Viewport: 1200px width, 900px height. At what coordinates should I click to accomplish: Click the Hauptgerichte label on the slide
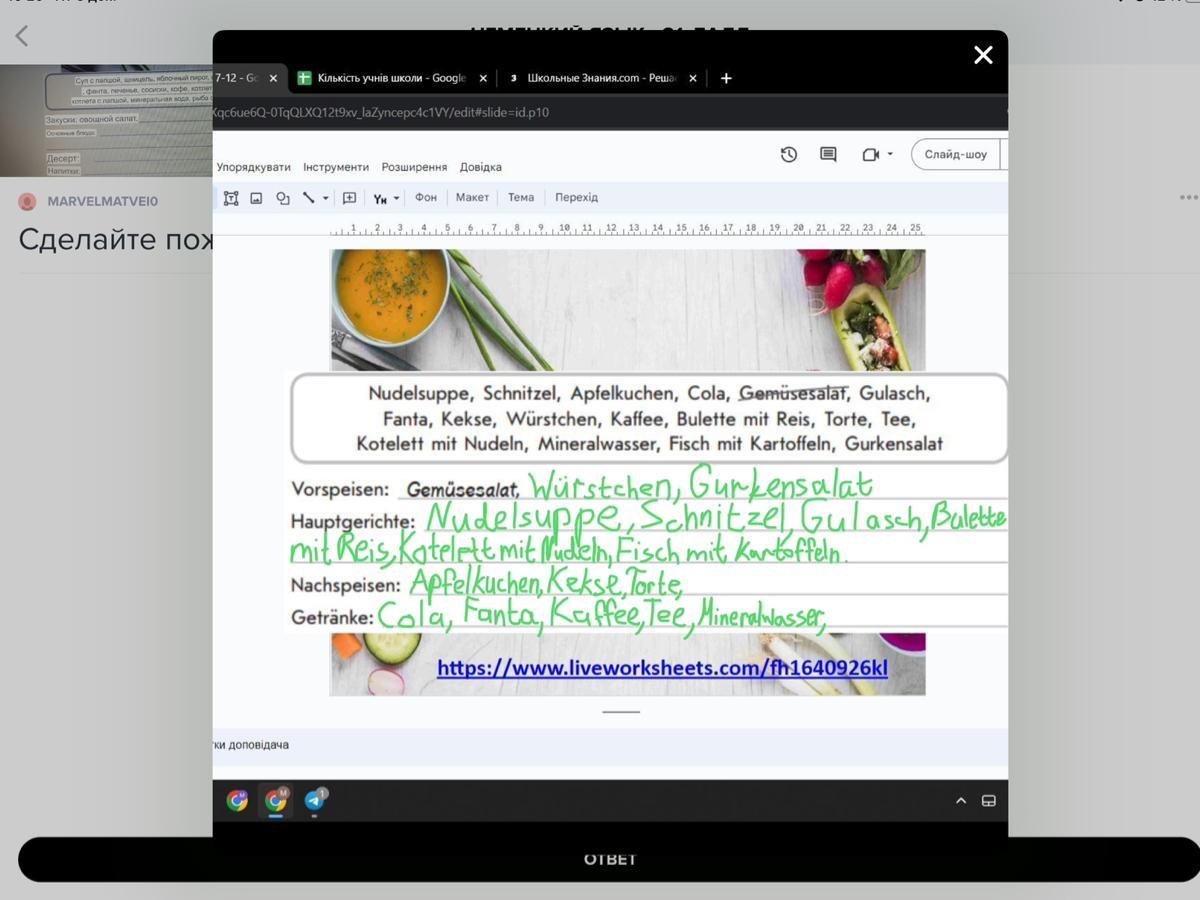tap(353, 521)
